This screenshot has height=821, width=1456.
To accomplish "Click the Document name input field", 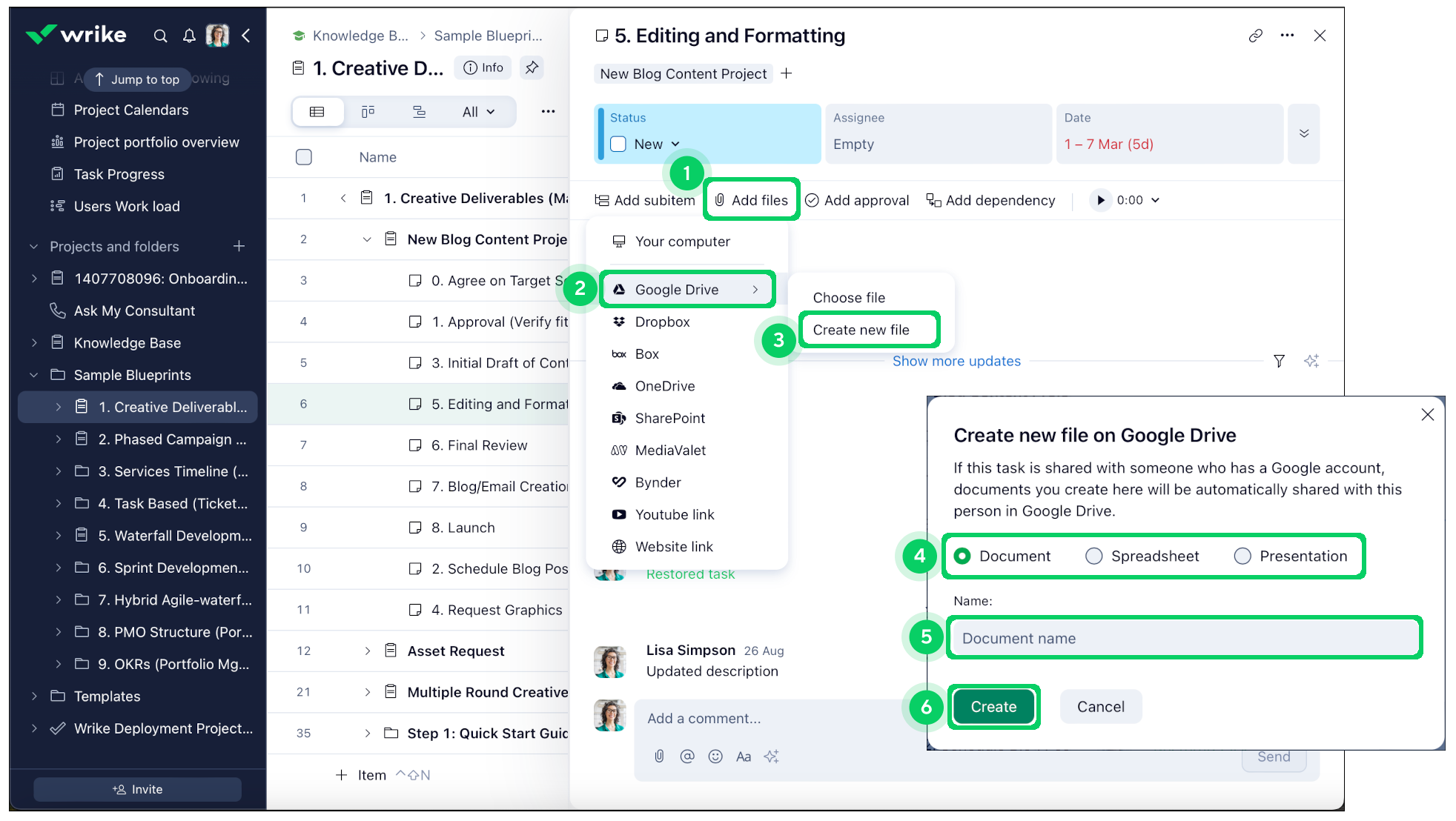I will tap(1184, 638).
